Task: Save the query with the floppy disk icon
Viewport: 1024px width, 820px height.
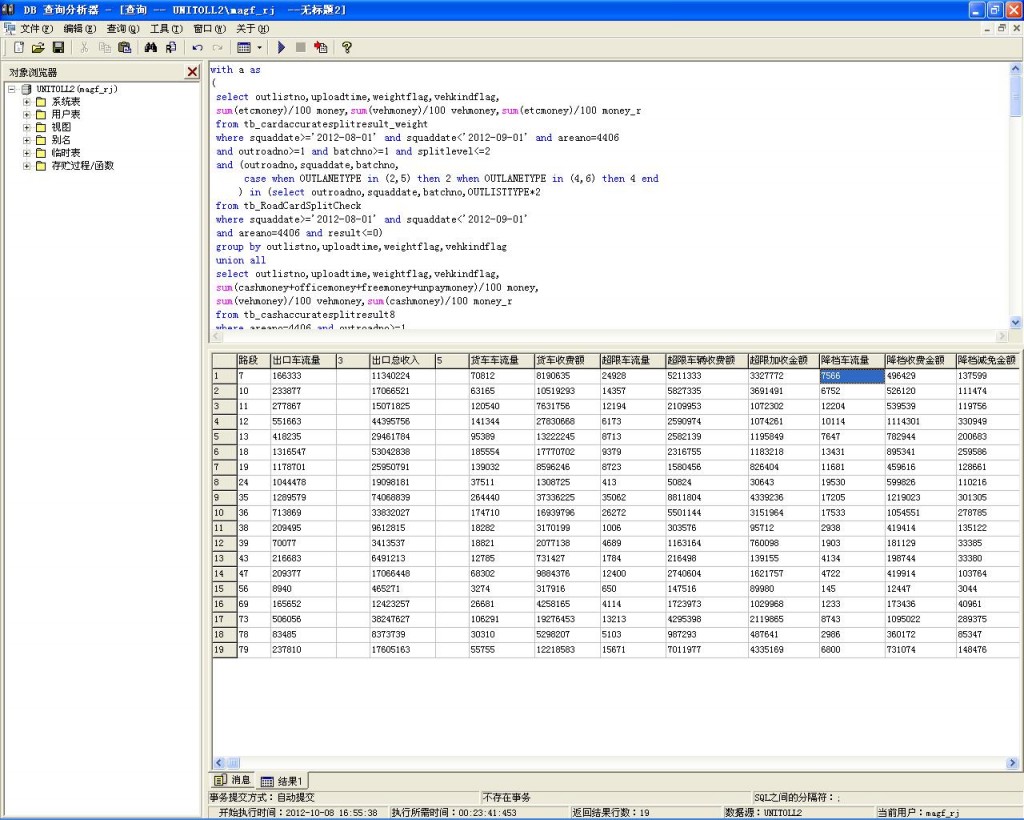Action: pos(58,47)
